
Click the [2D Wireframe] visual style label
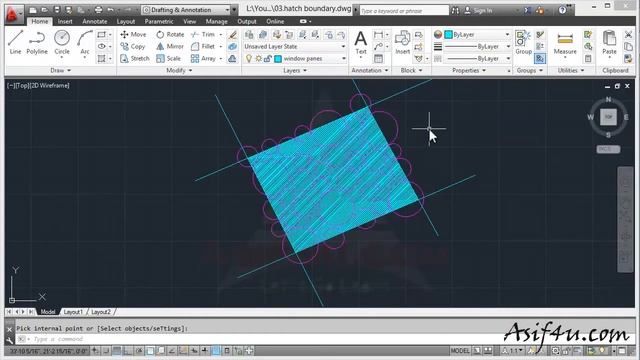tap(49, 85)
